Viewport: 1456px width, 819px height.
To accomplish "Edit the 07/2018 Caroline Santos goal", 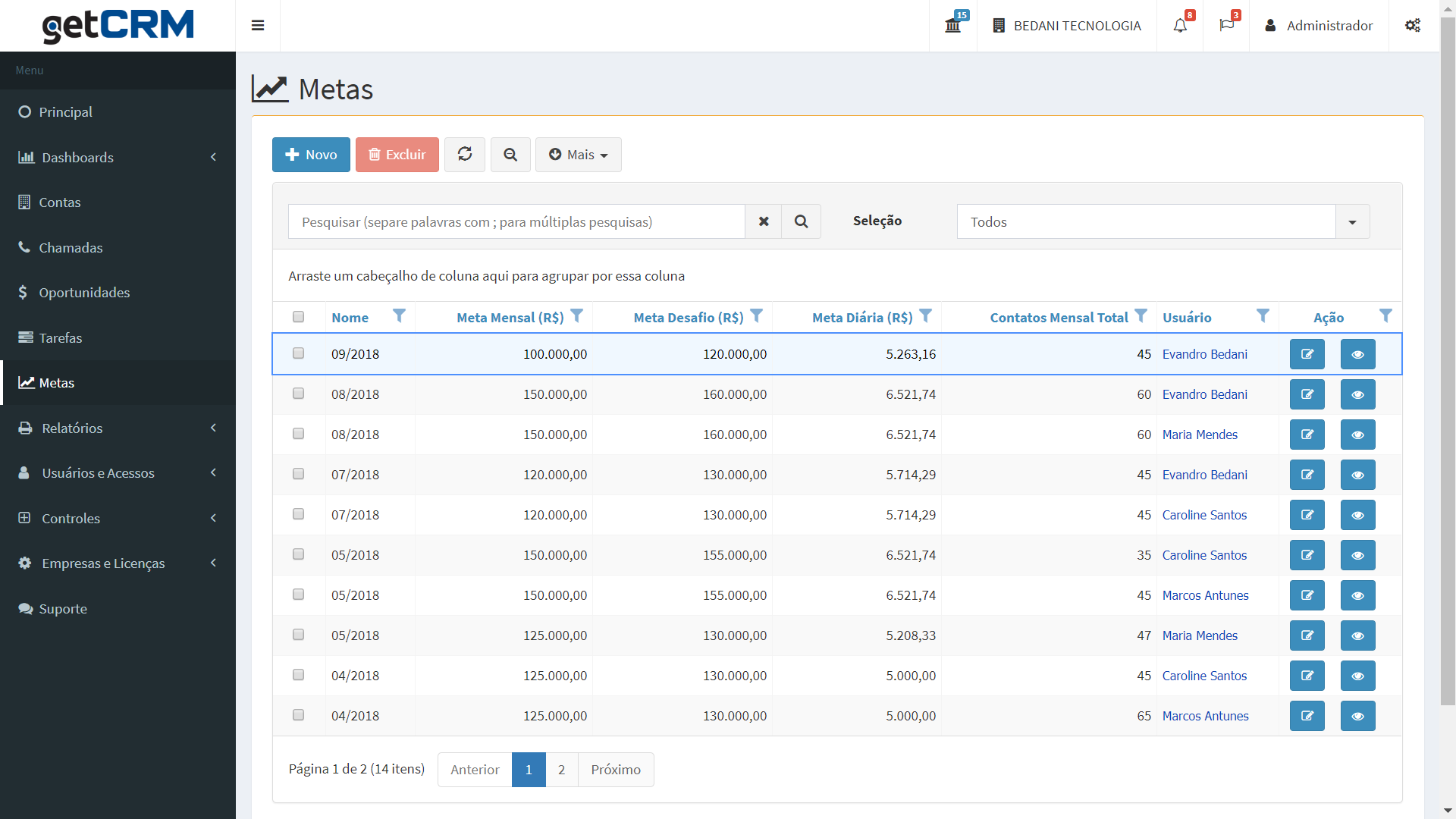I will pos(1307,515).
